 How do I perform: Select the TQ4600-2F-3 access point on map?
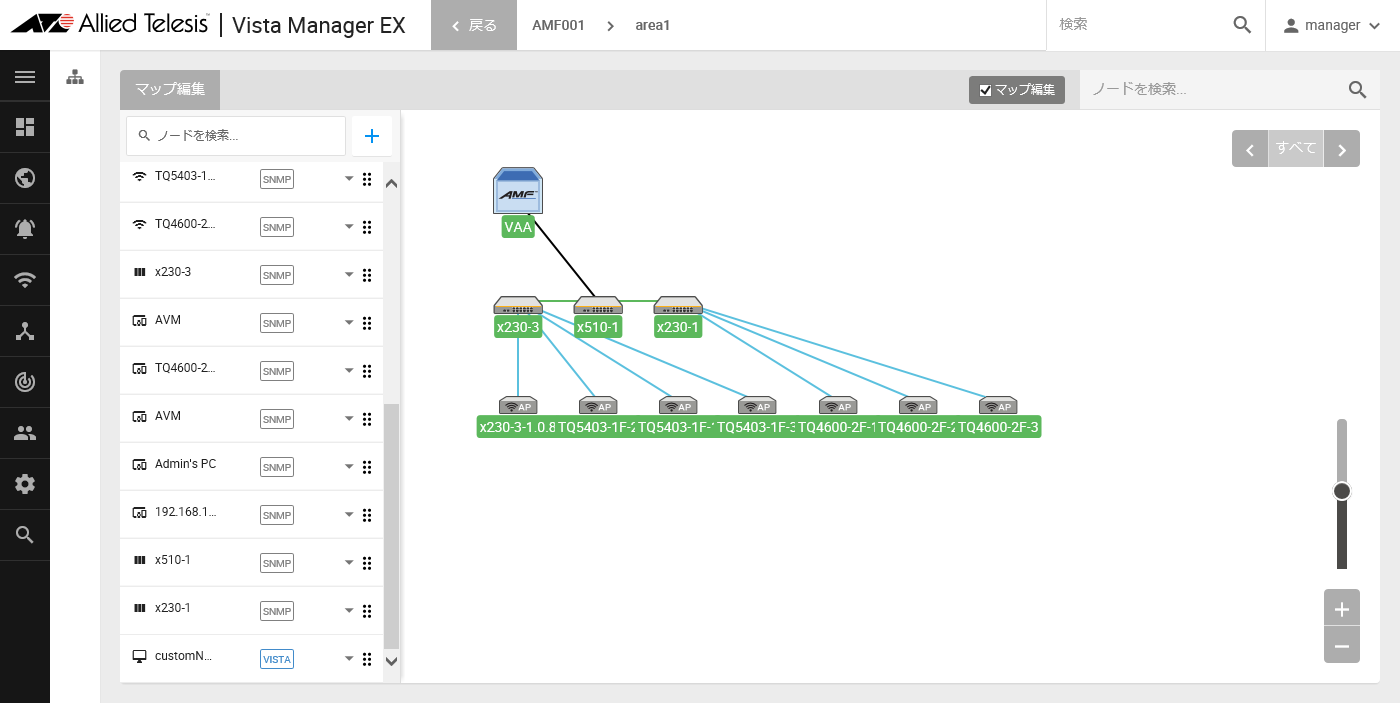click(998, 405)
